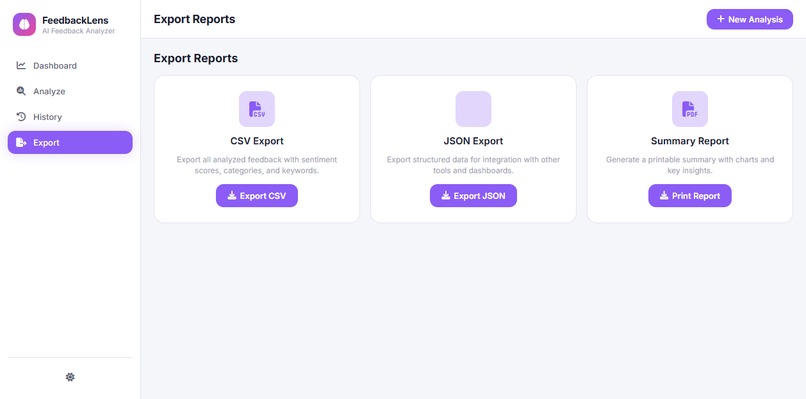The width and height of the screenshot is (806, 399).
Task: Click the FeedbackLens brain logo icon
Action: click(24, 25)
